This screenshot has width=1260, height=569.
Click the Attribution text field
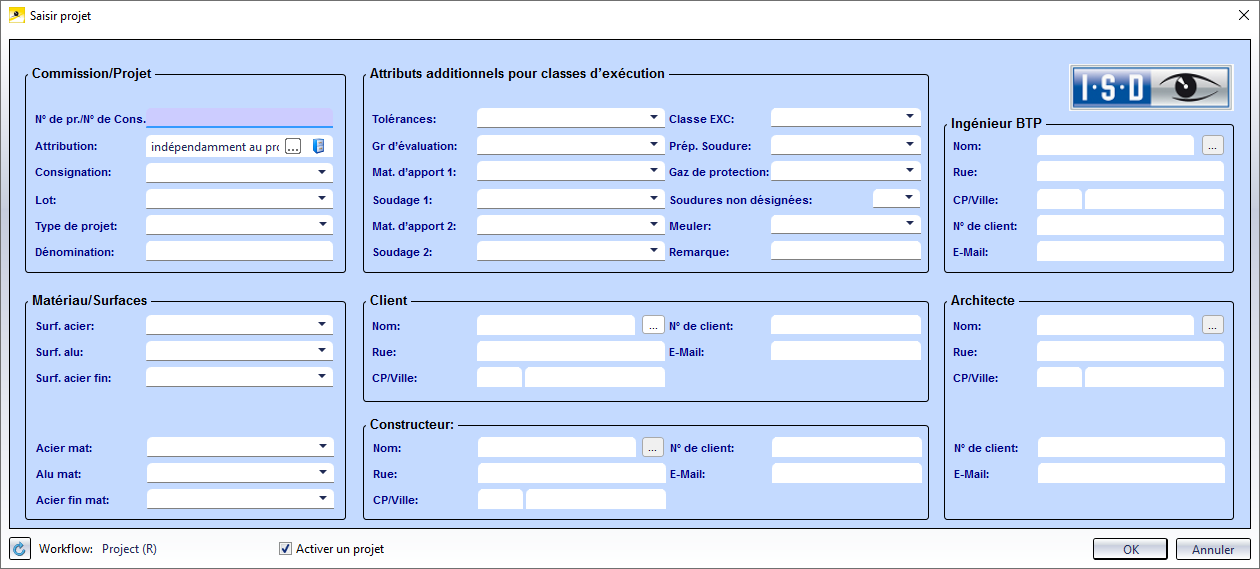pyautogui.click(x=214, y=146)
